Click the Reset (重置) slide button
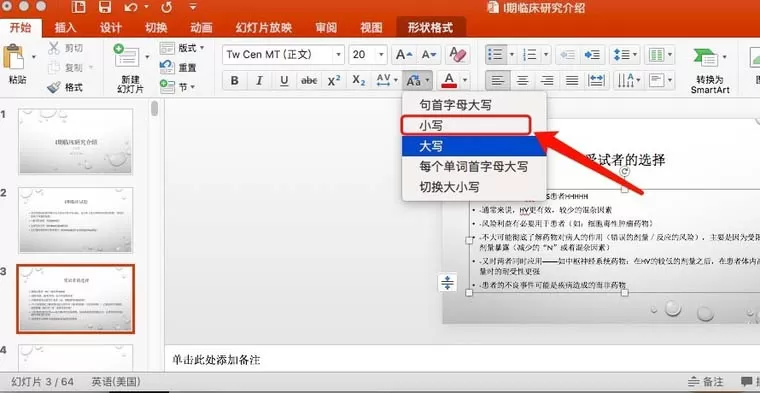This screenshot has width=760, height=393. [x=177, y=67]
